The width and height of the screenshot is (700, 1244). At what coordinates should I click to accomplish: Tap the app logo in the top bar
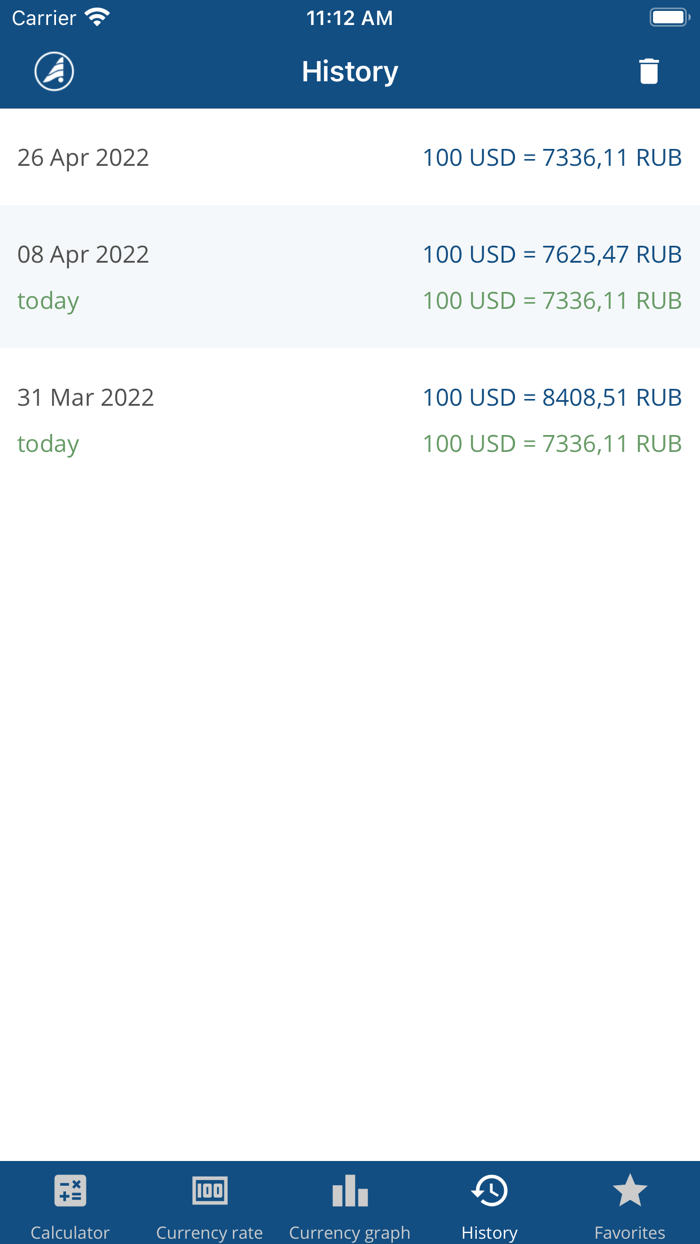[x=54, y=71]
